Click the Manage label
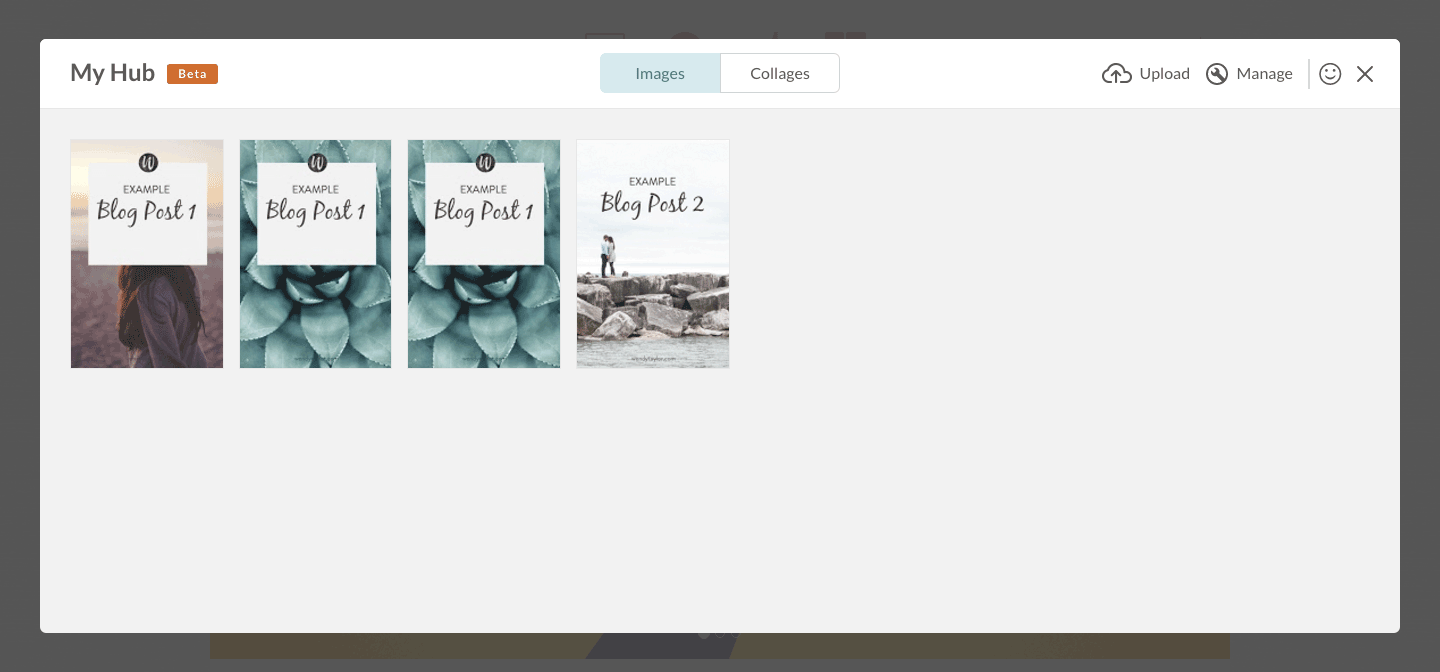The height and width of the screenshot is (672, 1440). tap(1264, 74)
